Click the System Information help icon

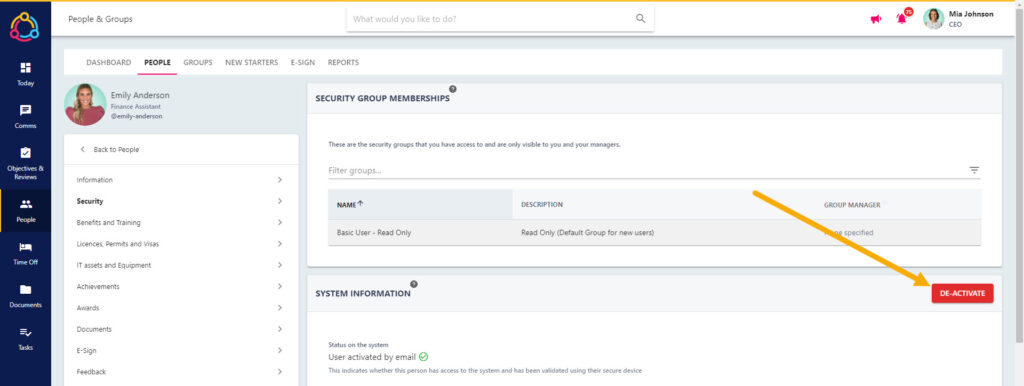pyautogui.click(x=413, y=284)
